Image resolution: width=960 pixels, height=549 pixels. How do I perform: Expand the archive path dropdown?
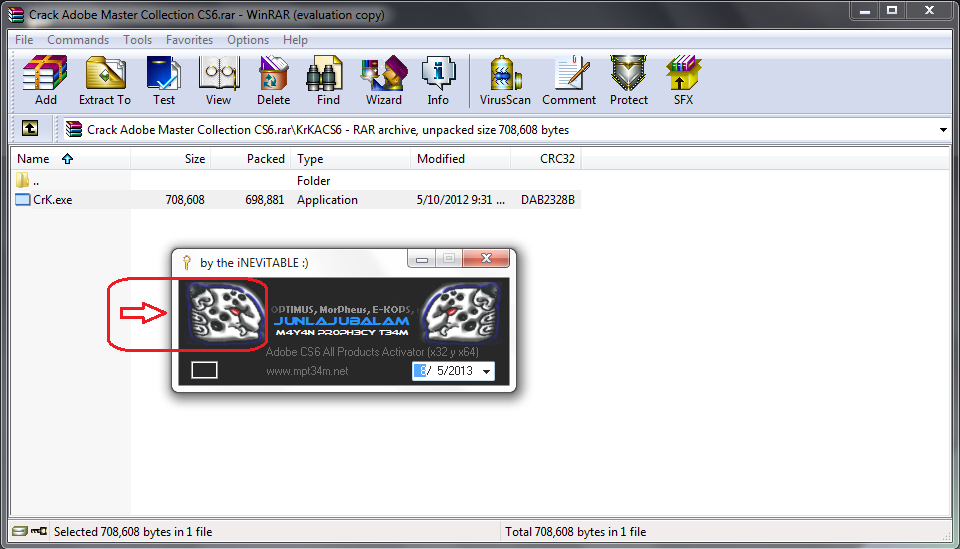[943, 130]
